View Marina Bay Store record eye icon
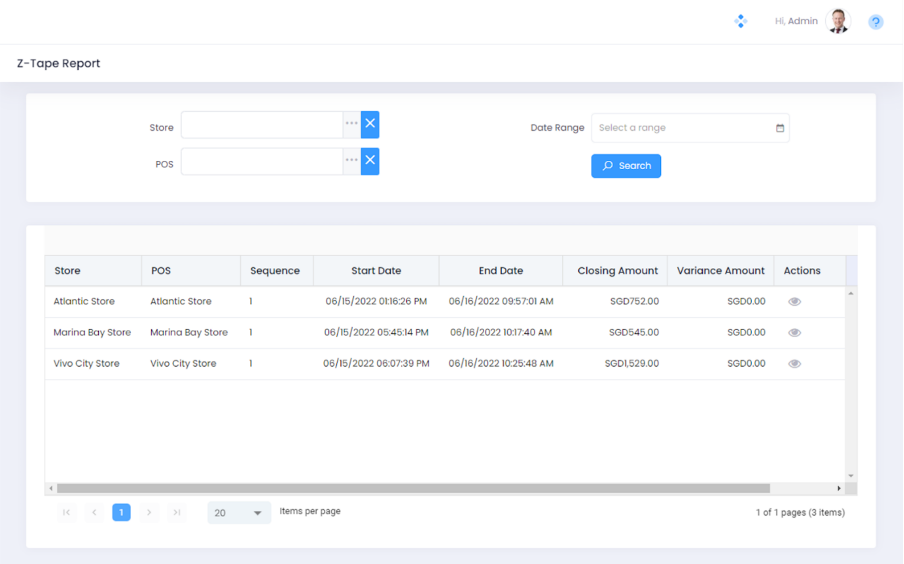Viewport: 904px width, 564px height. point(794,333)
